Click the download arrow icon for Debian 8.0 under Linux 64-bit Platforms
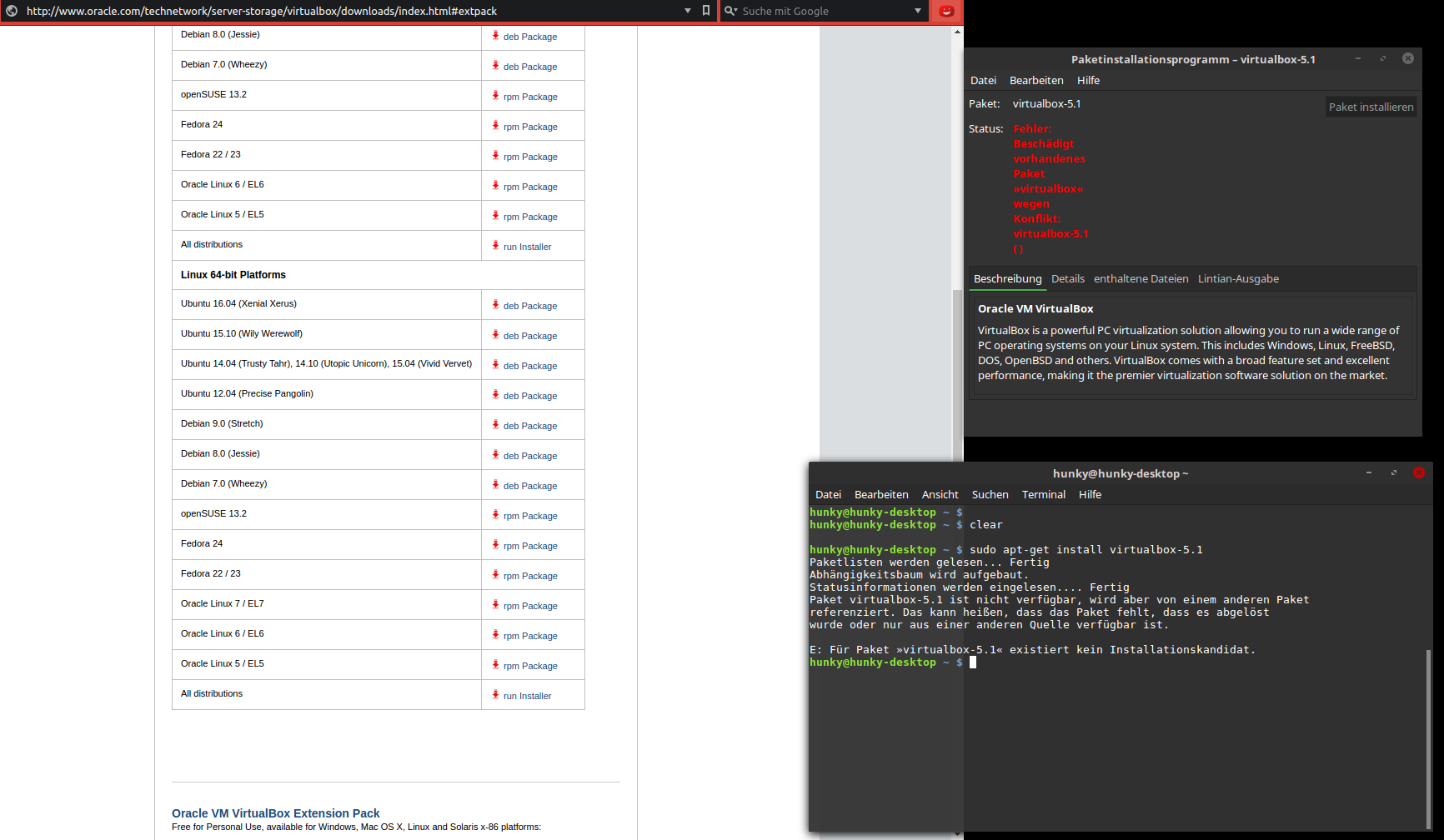 point(495,454)
